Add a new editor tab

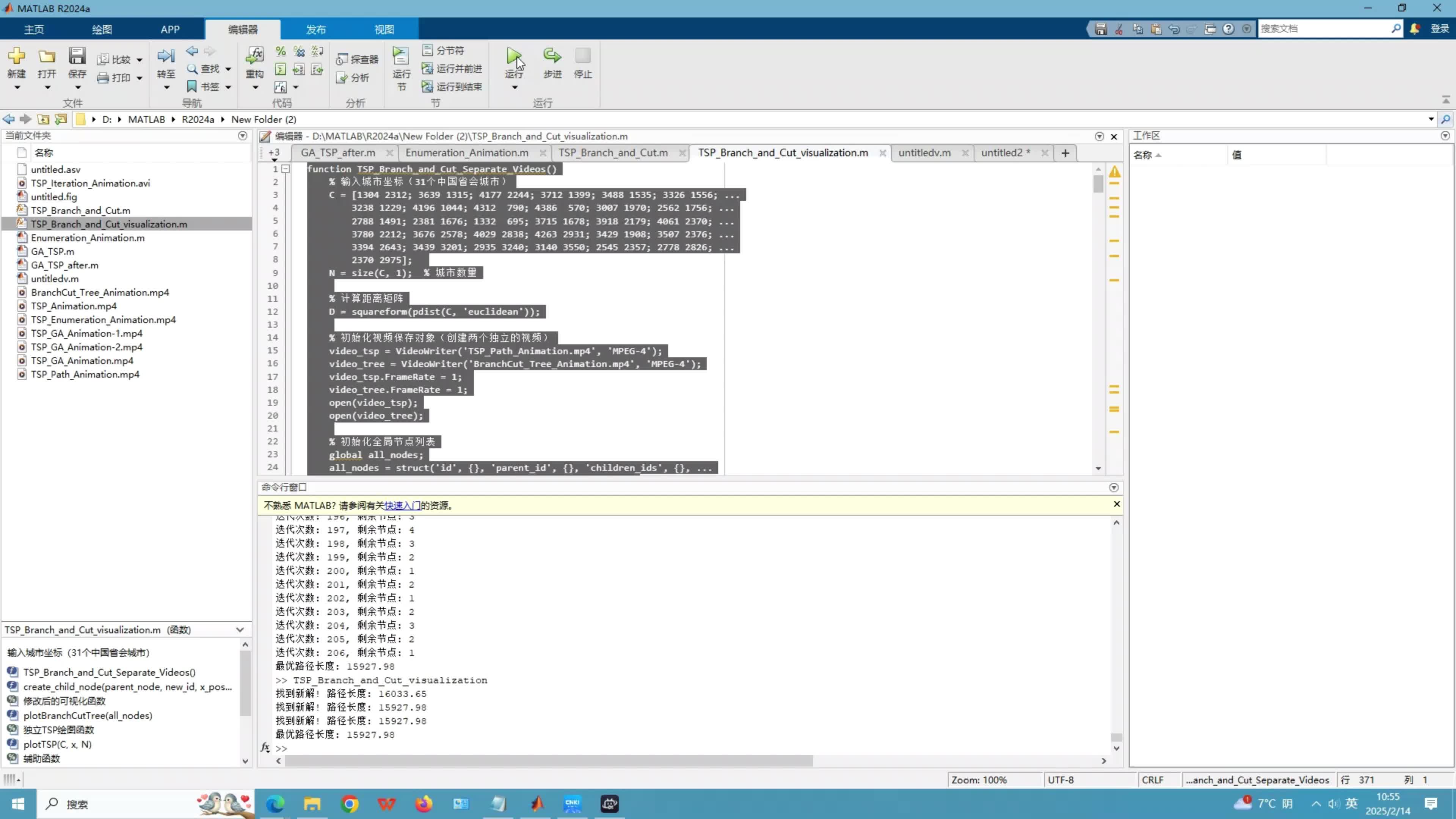click(x=1065, y=152)
